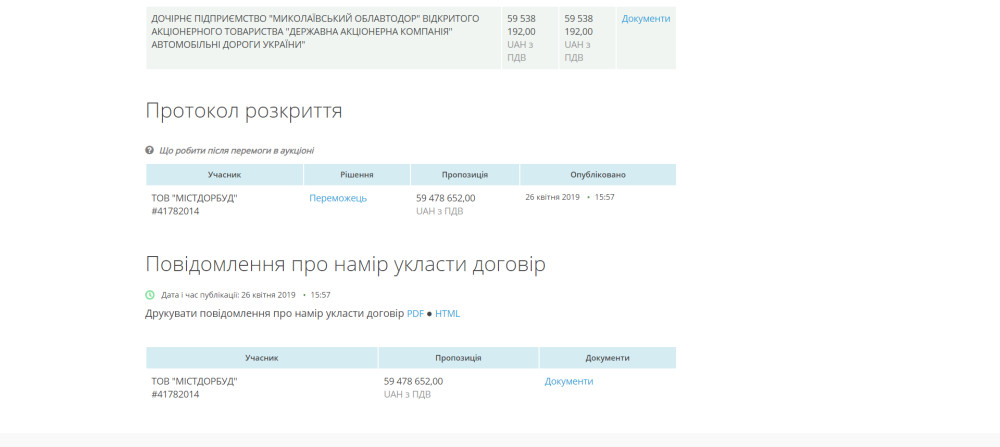Click Документи column header in notice table

607,357
